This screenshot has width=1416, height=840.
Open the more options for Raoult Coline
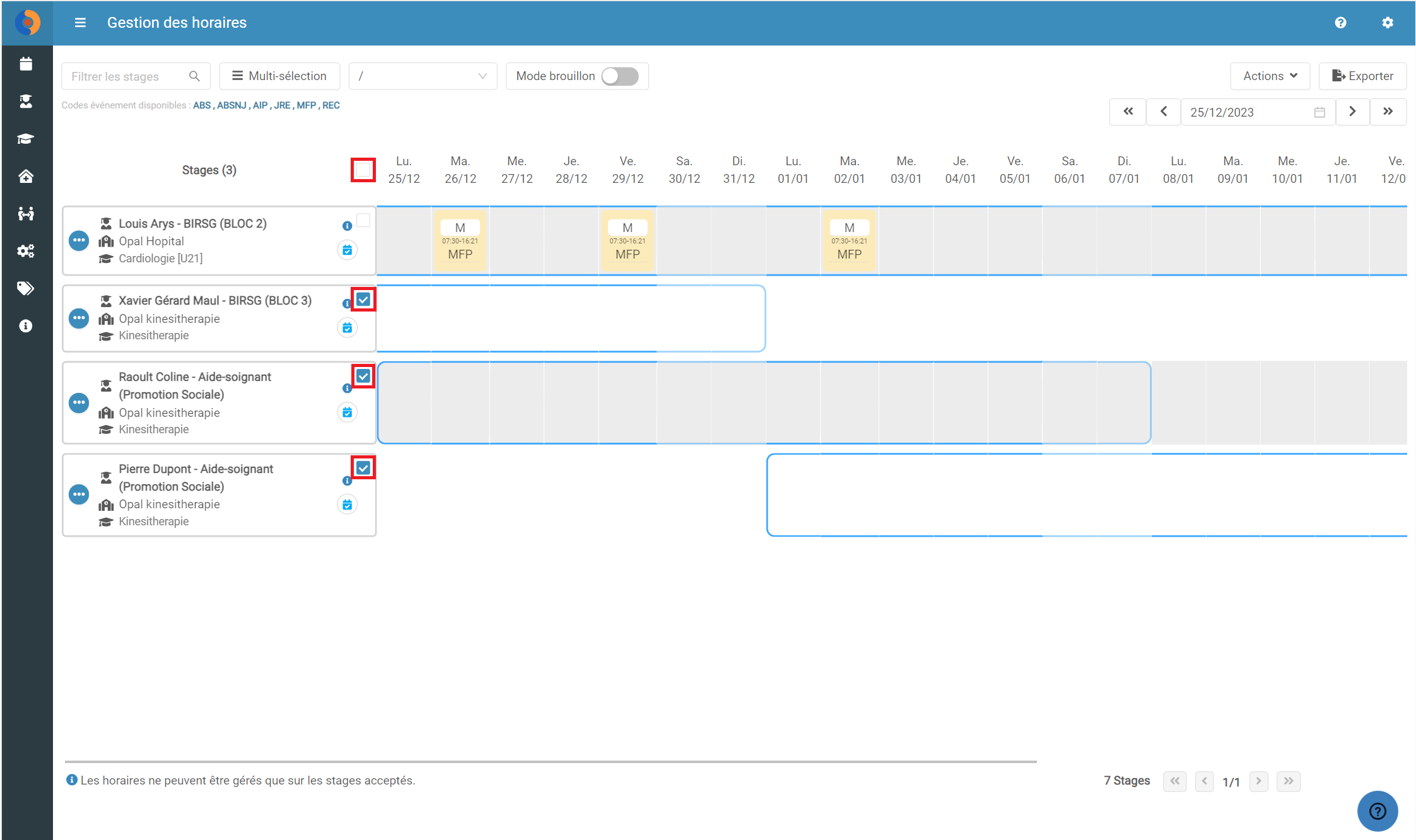tap(79, 403)
